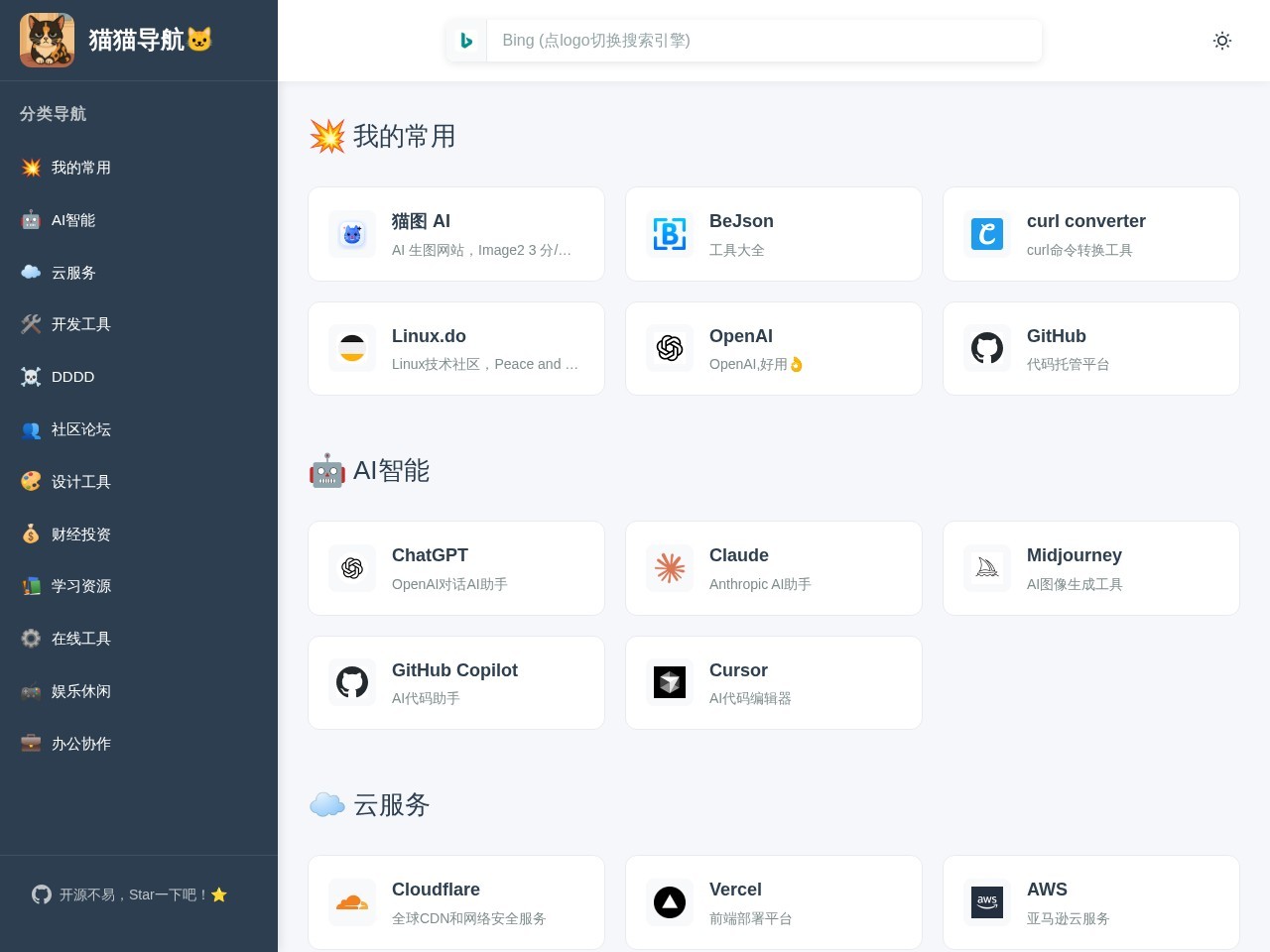Viewport: 1270px width, 952px height.
Task: Select 云服务 sidebar category
Action: [139, 273]
